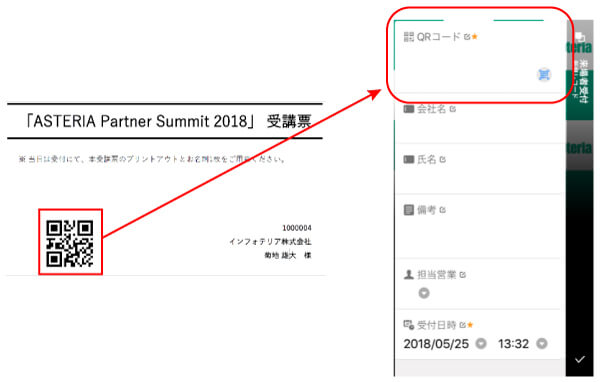
Task: Open date picker arrow beside 2018/05/25
Action: click(481, 344)
